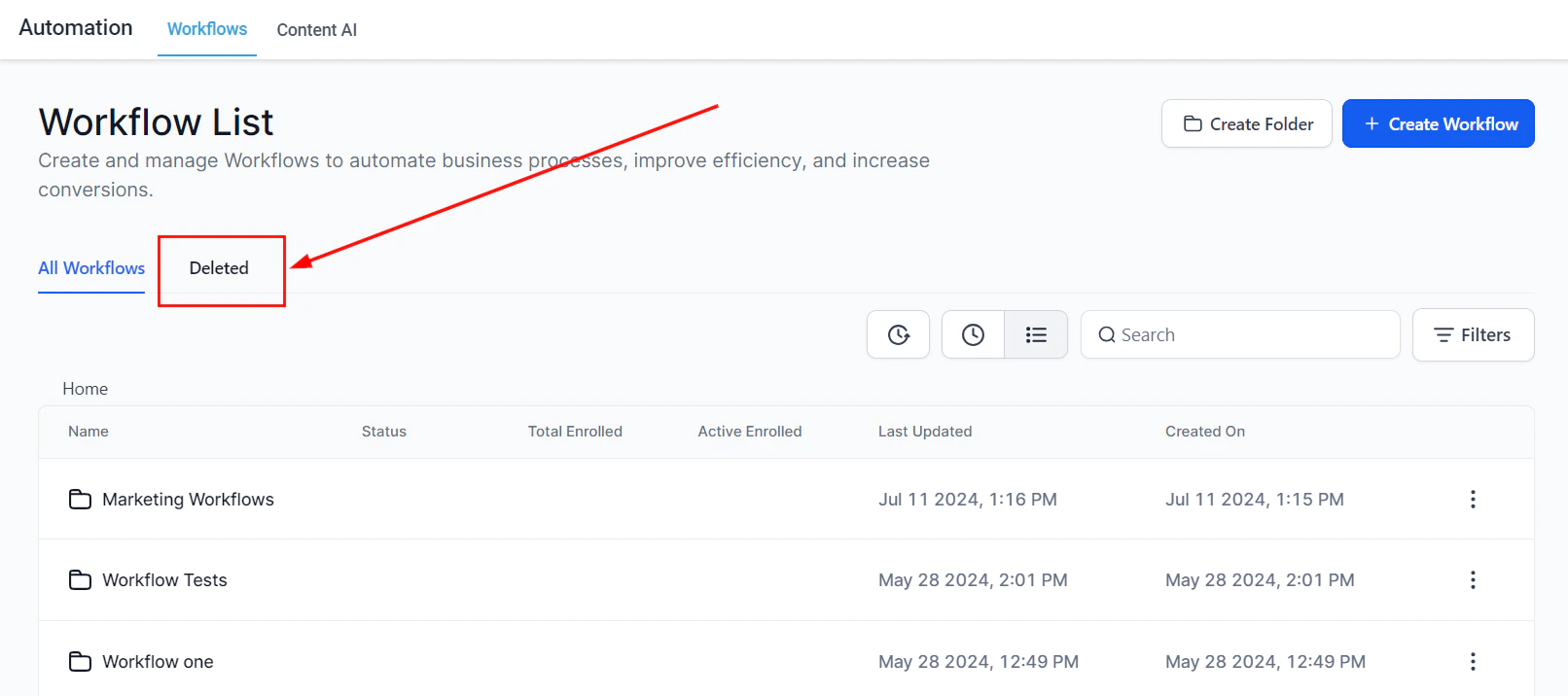The width and height of the screenshot is (1568, 696).
Task: Click the May 28 2024, 12:49 PM last updated
Action: coord(979,662)
